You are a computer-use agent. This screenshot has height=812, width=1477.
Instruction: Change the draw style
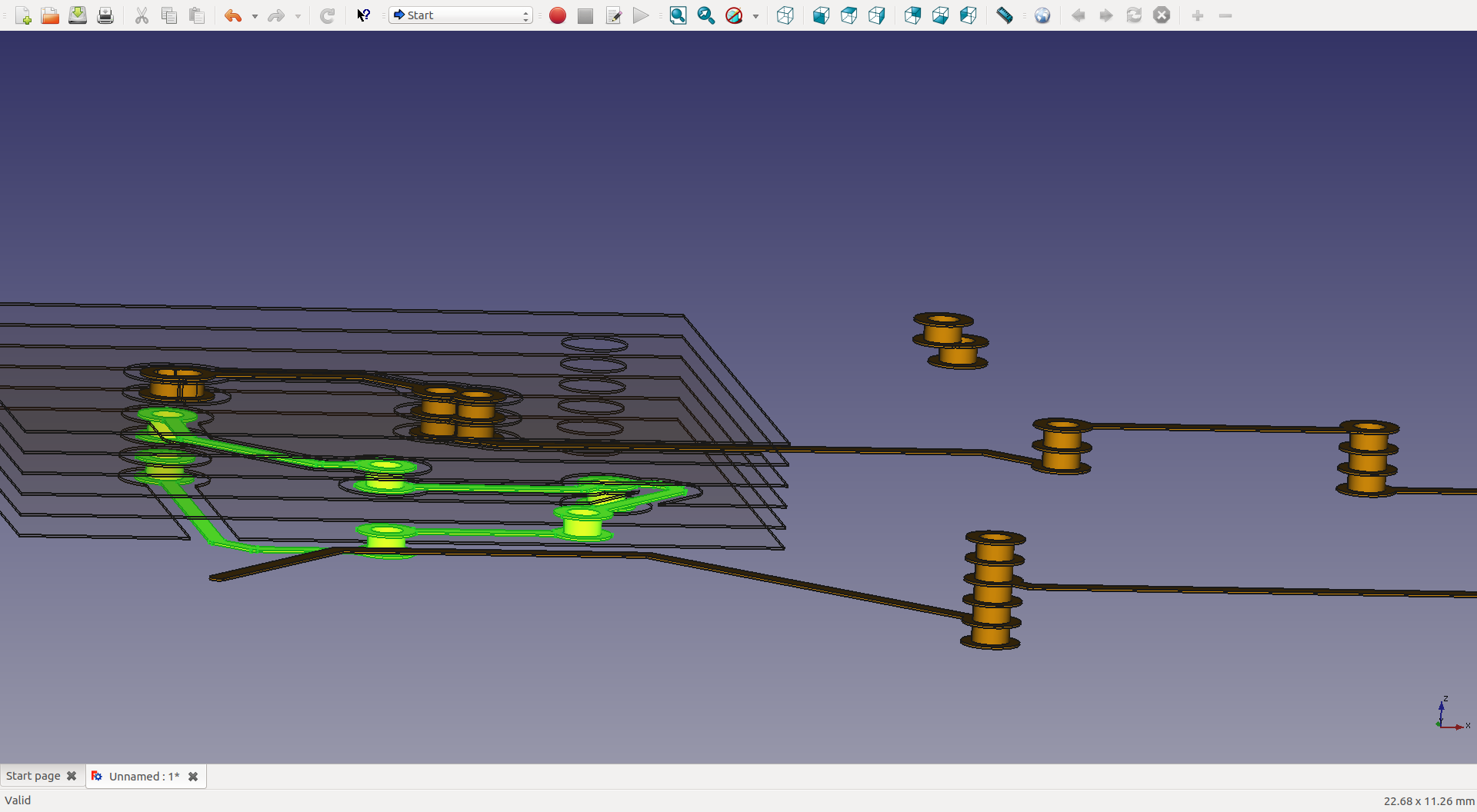click(x=734, y=15)
